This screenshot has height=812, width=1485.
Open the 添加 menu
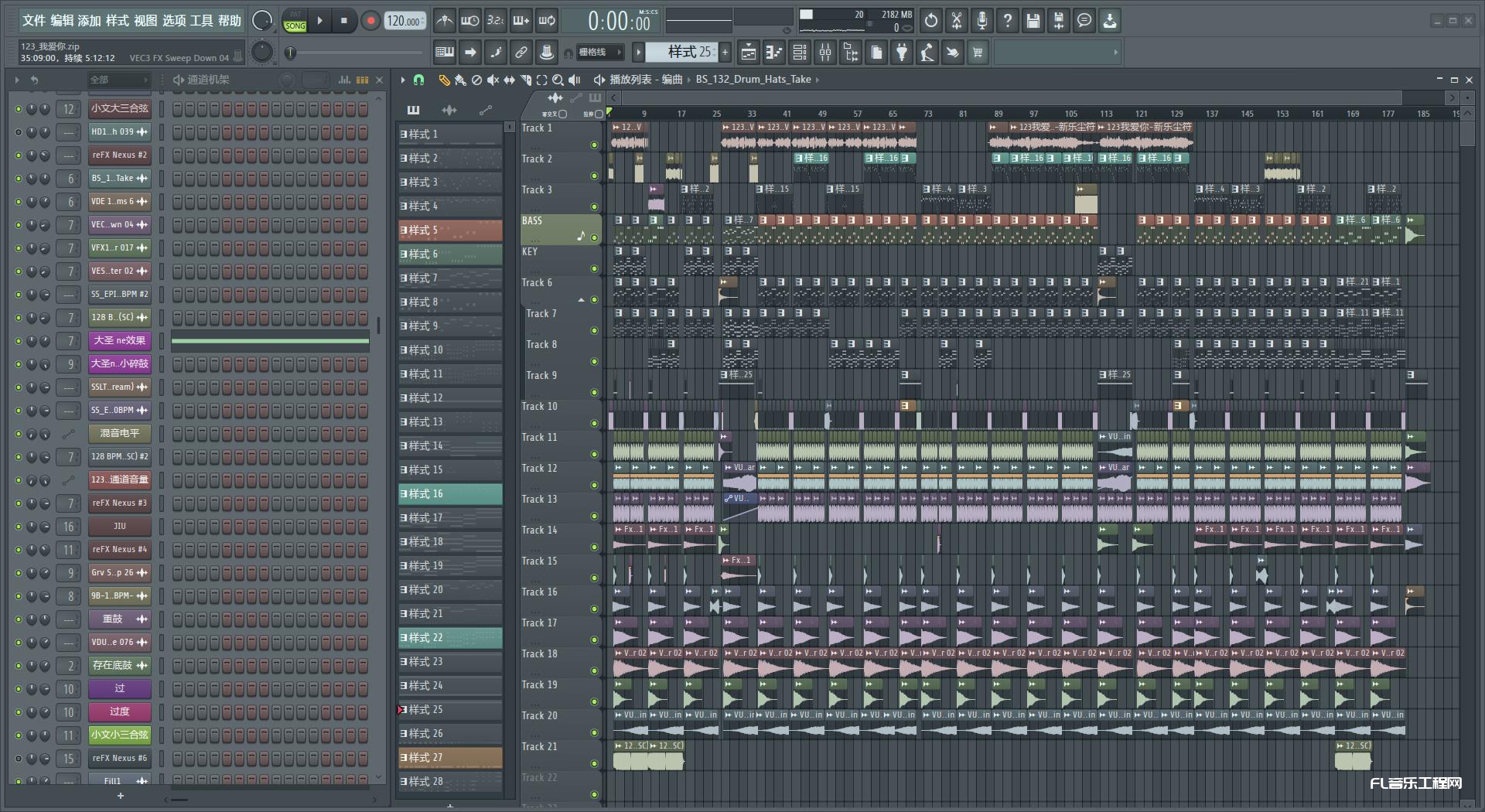tap(90, 21)
